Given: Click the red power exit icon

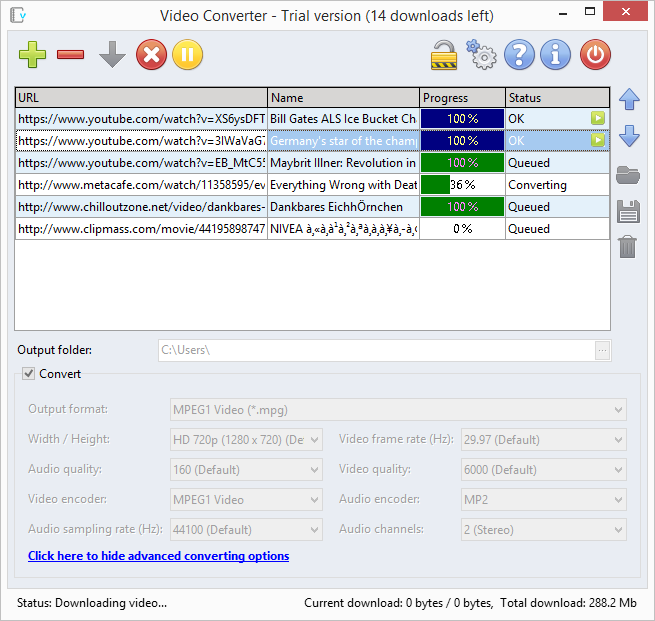Looking at the screenshot, I should [596, 54].
